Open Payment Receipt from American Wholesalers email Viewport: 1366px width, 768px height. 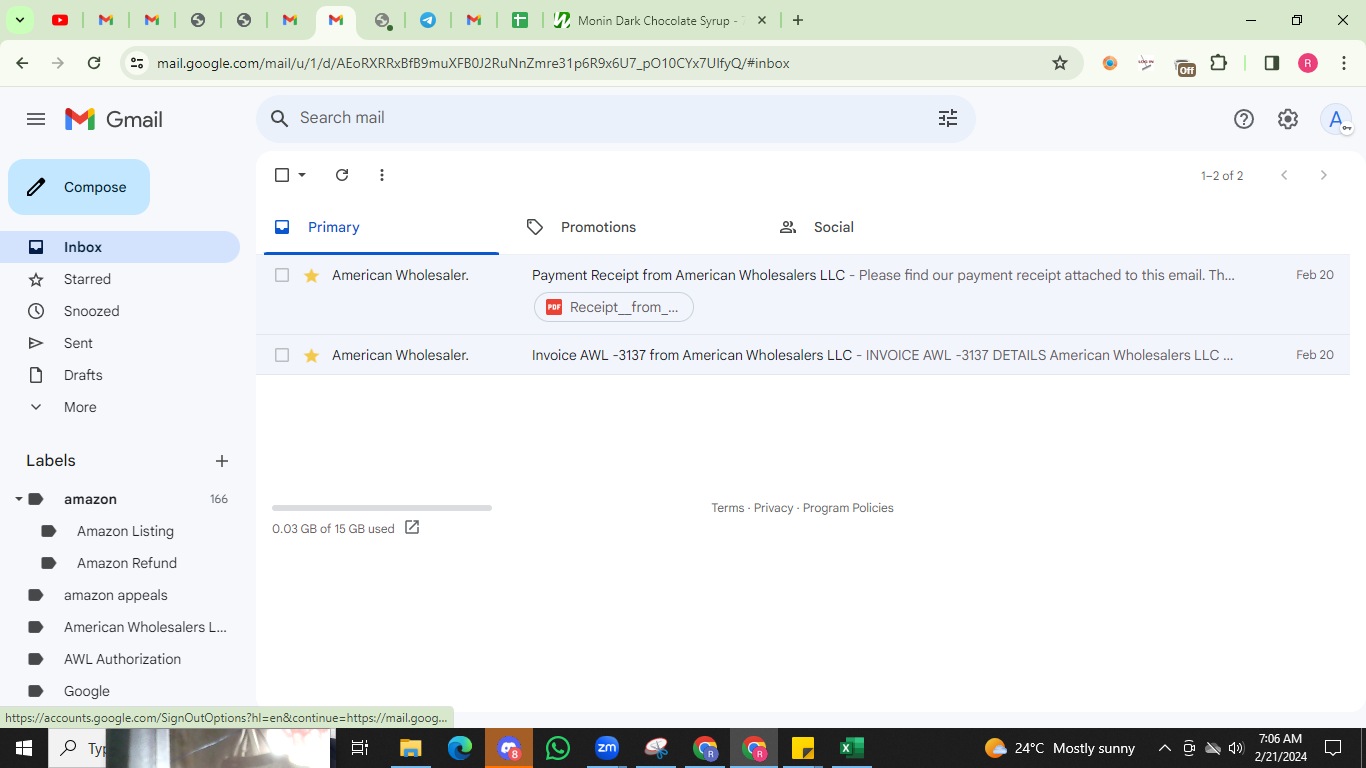[803, 294]
